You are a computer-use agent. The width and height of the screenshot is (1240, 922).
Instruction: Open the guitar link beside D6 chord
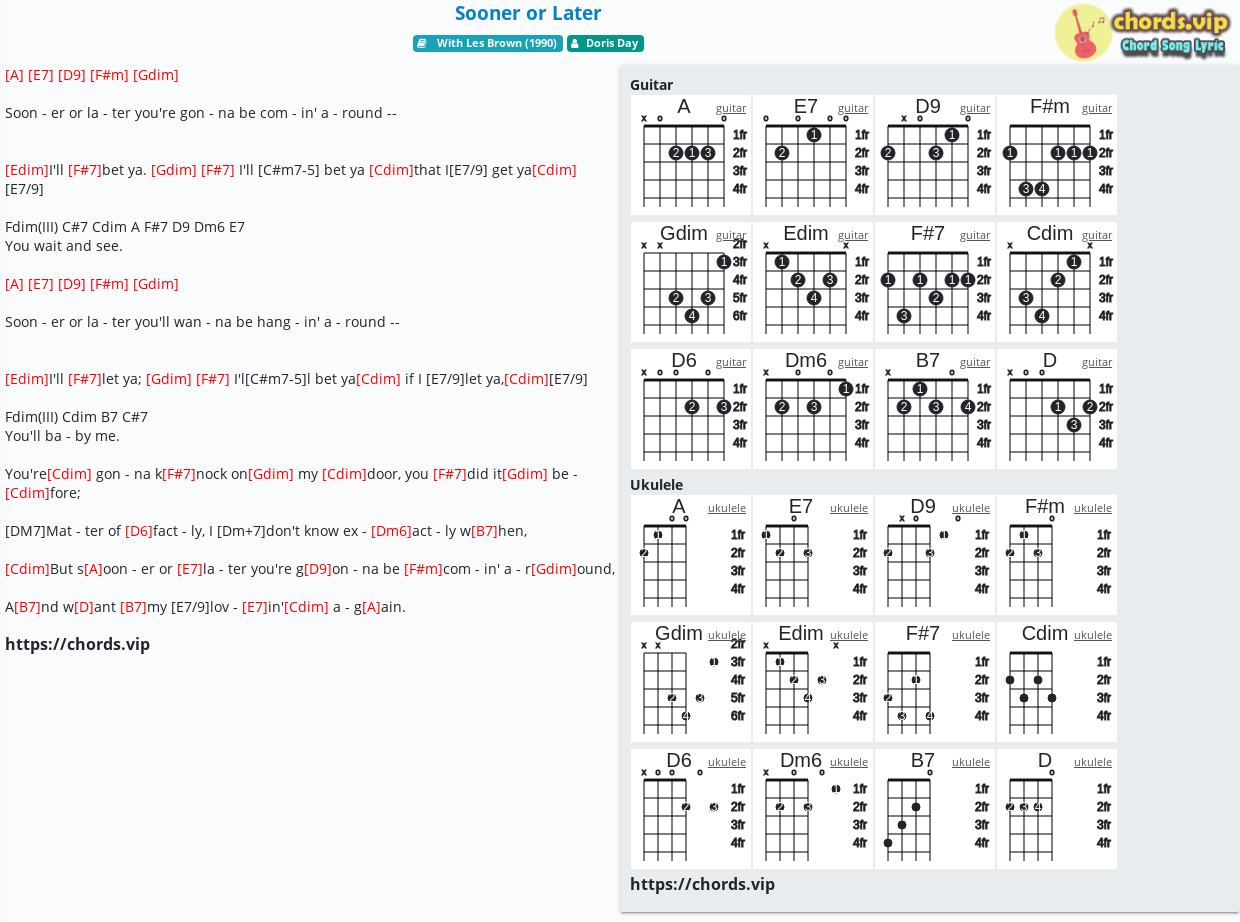[x=731, y=362]
